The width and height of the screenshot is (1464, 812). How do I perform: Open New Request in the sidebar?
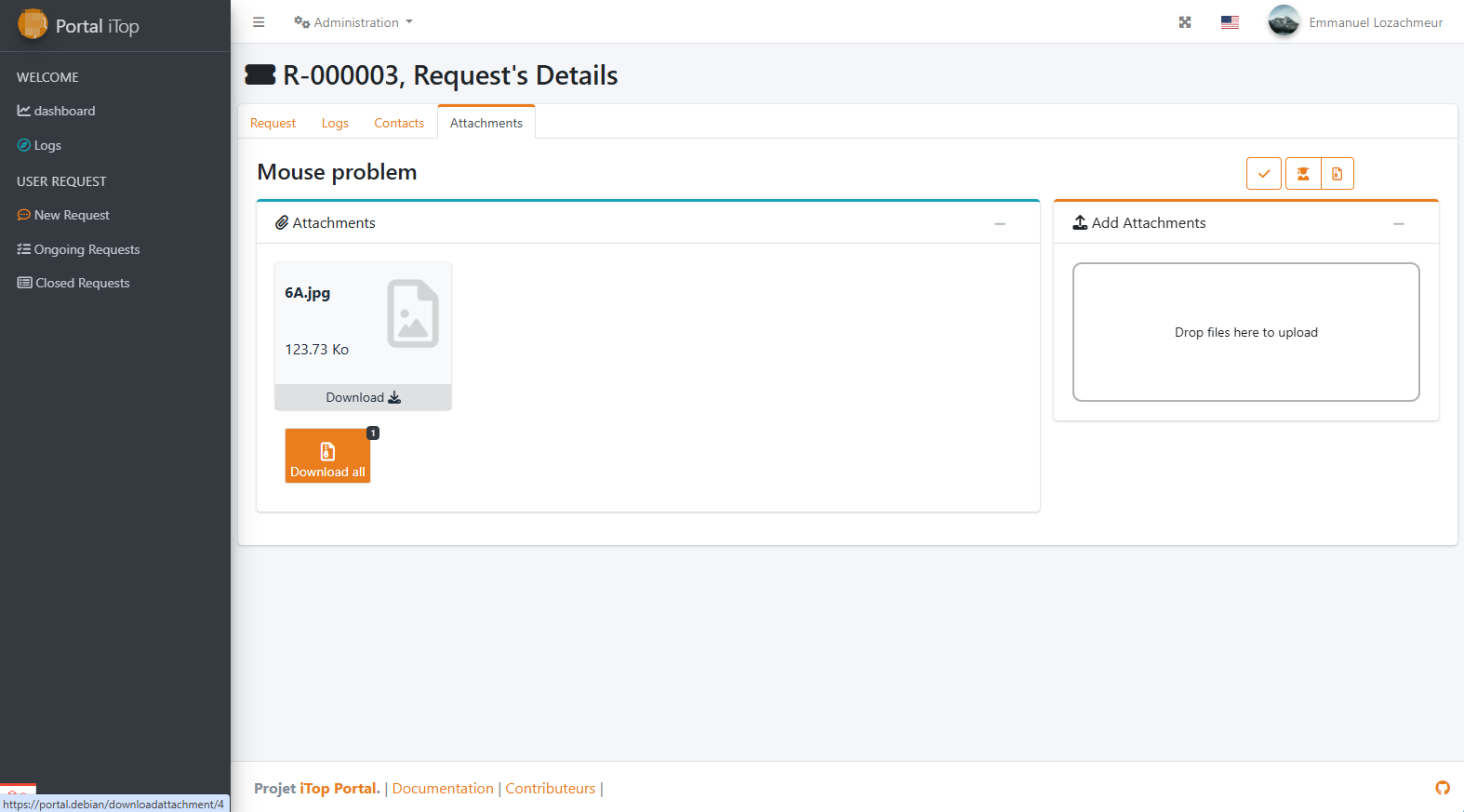(x=72, y=215)
